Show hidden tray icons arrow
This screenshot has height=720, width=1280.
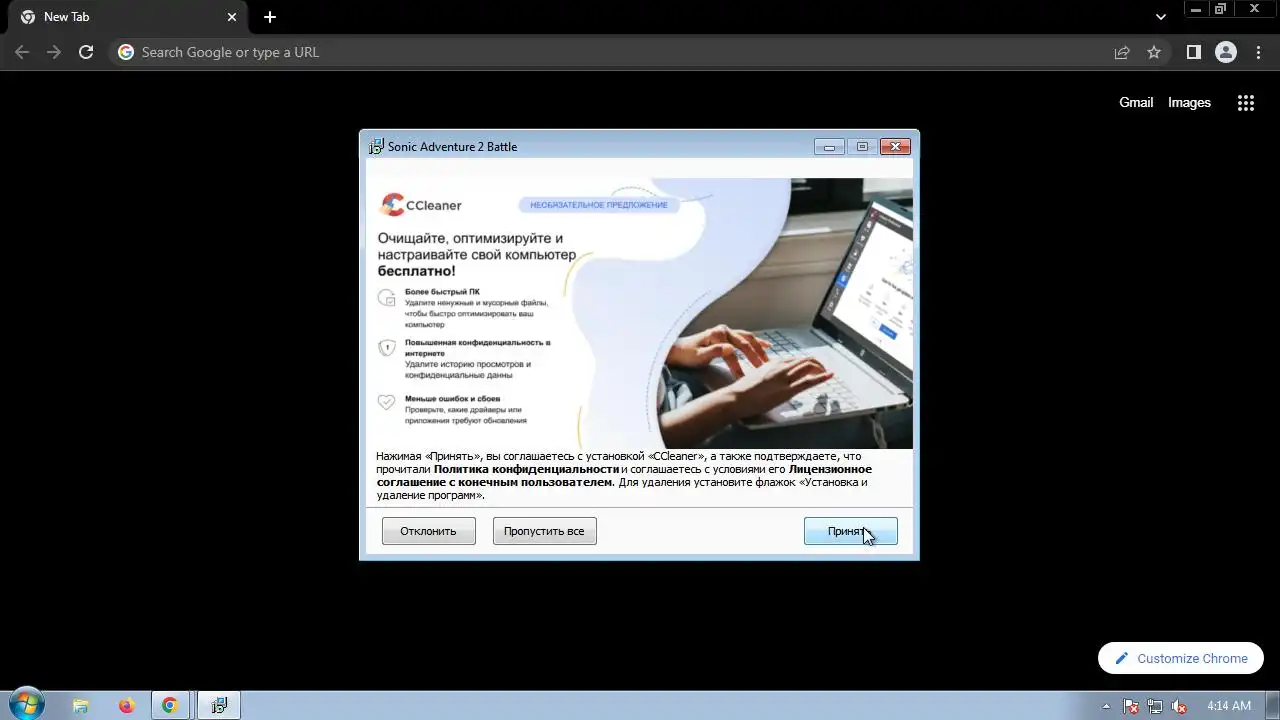pyautogui.click(x=1106, y=706)
